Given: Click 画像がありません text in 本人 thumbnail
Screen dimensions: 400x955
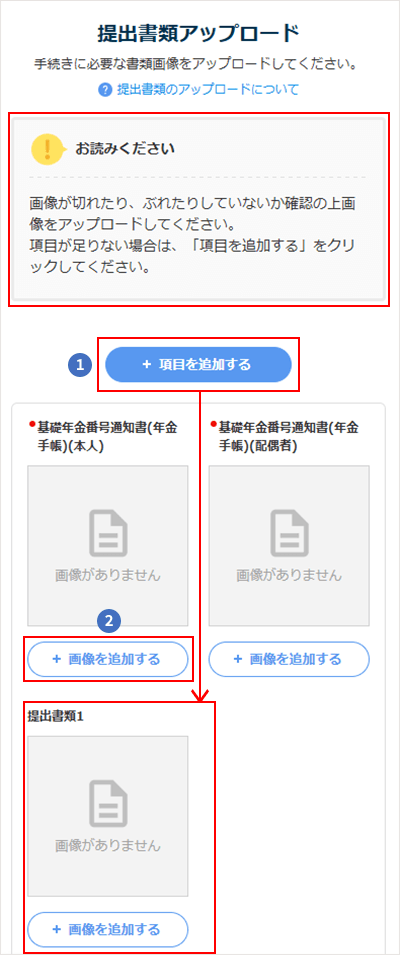Looking at the screenshot, I should 108,575.
